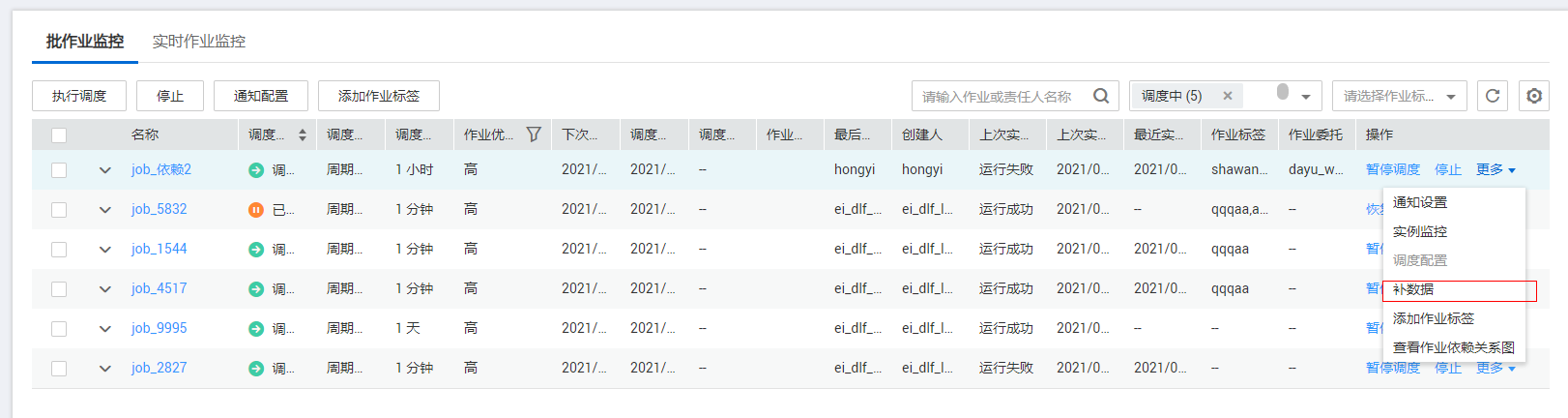This screenshot has width=1568, height=418.
Task: Choose 补数据 from the more menu
Action: click(x=1413, y=289)
